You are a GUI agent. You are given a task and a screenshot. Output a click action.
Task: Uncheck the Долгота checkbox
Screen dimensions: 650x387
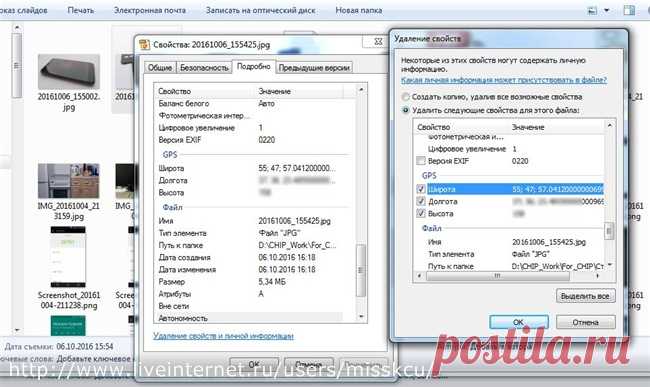[x=421, y=201]
